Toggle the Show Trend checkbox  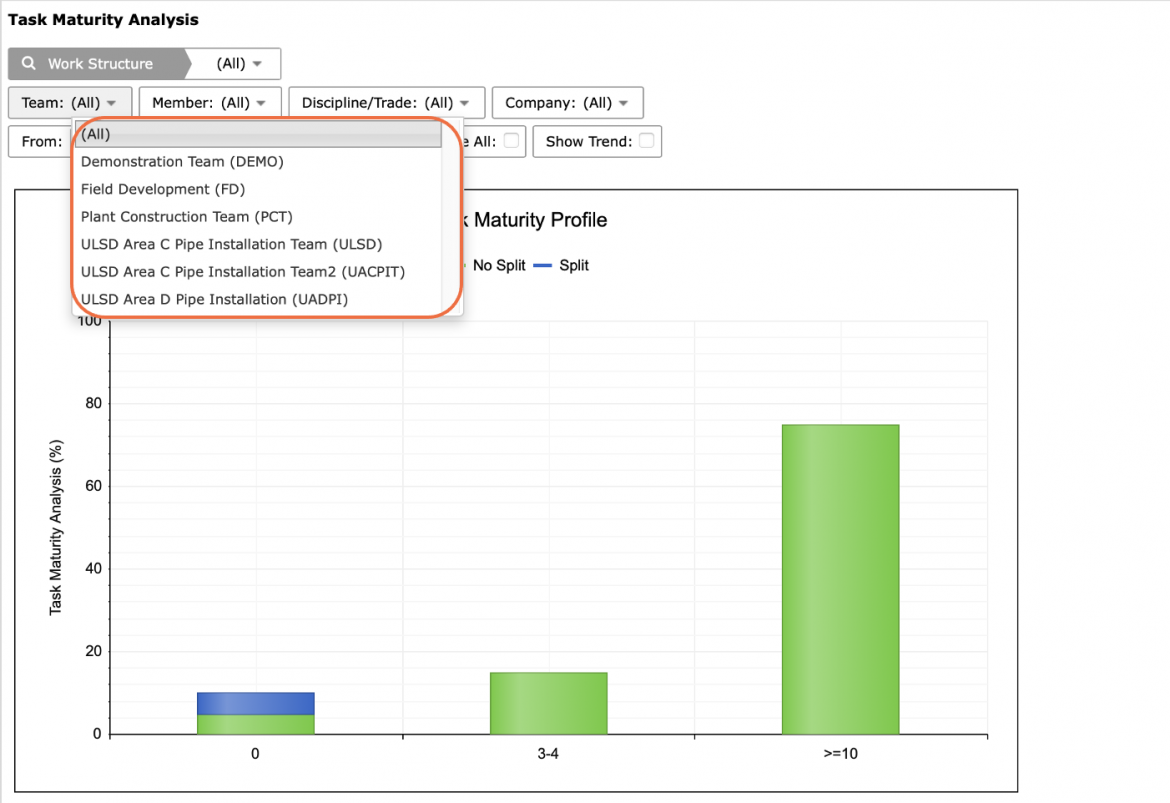click(x=646, y=141)
